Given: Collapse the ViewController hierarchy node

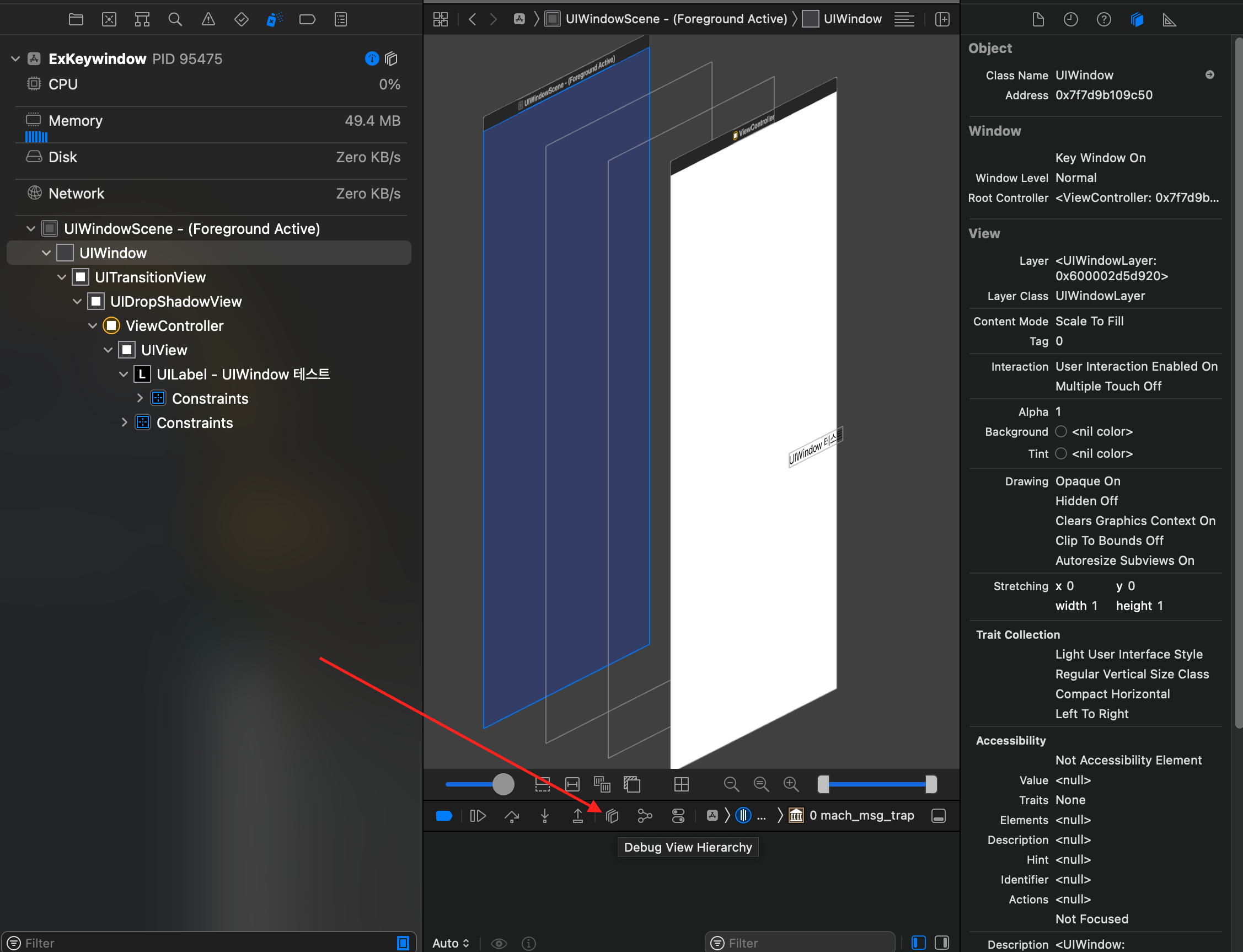Looking at the screenshot, I should [93, 326].
